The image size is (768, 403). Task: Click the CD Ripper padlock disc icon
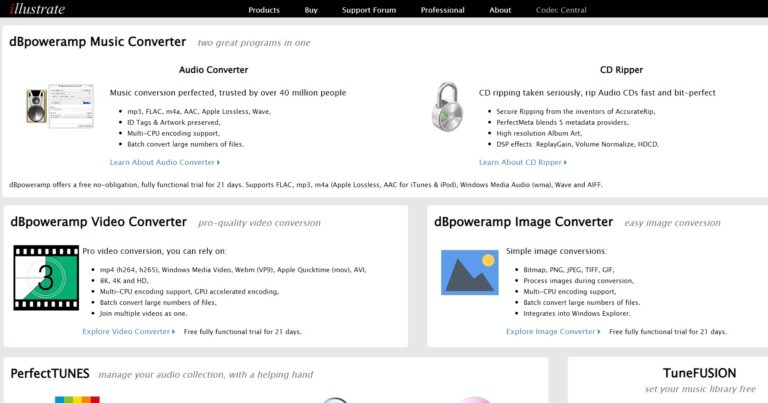(x=447, y=106)
